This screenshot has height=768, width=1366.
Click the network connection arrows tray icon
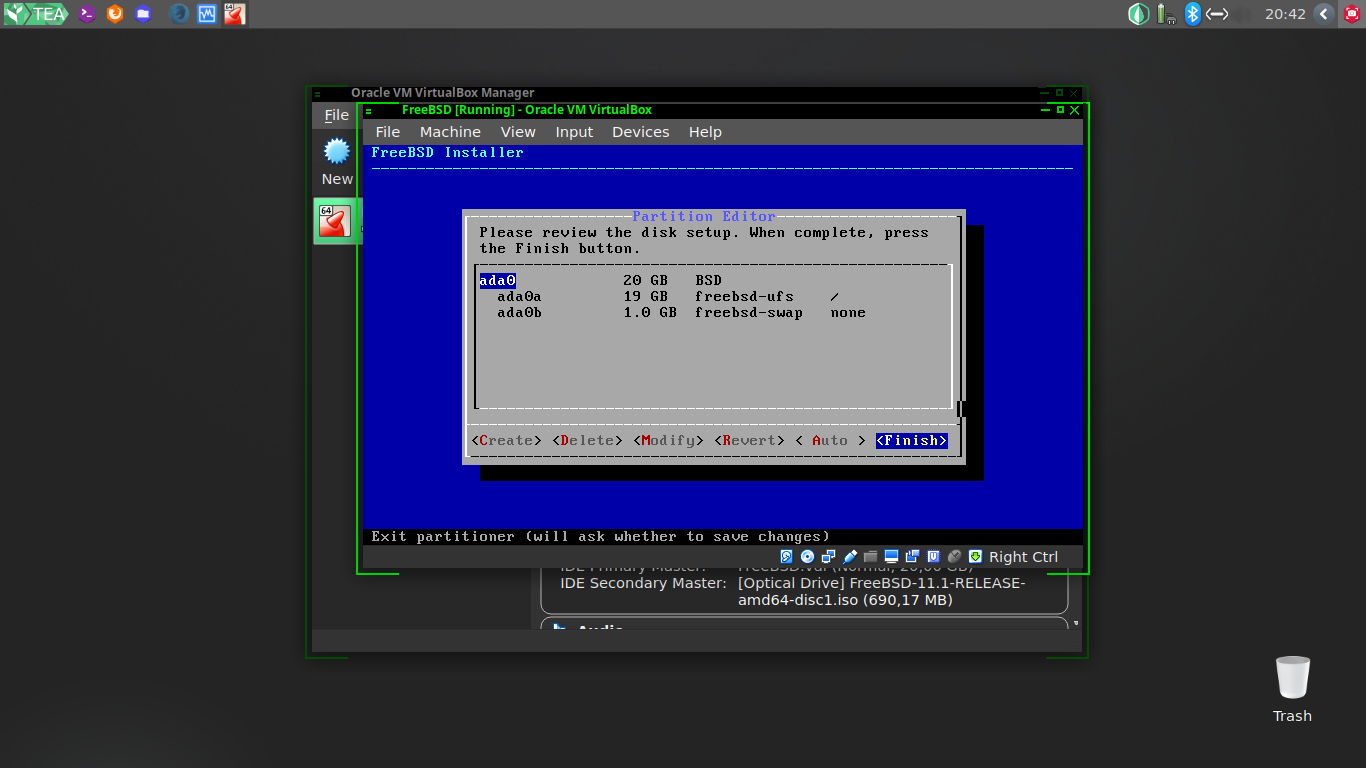[x=1217, y=14]
